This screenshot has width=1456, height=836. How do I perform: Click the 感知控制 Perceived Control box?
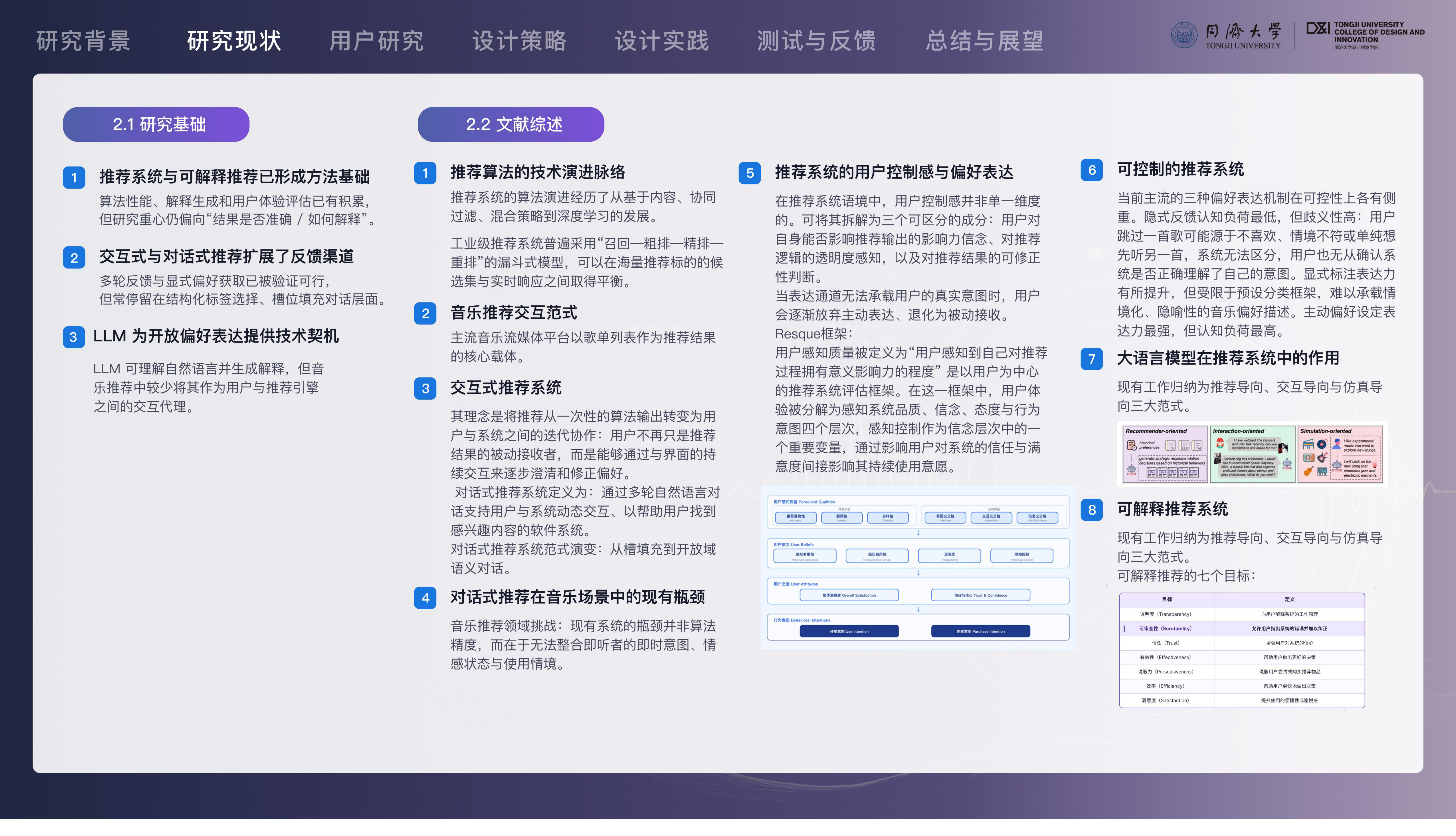1021,556
